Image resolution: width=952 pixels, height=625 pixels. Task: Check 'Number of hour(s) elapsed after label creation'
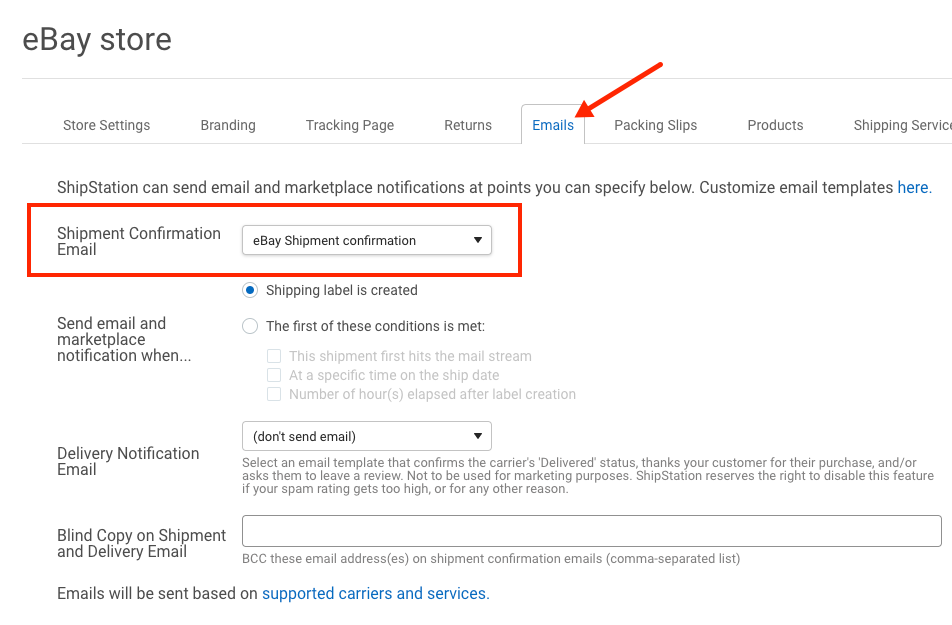point(274,394)
